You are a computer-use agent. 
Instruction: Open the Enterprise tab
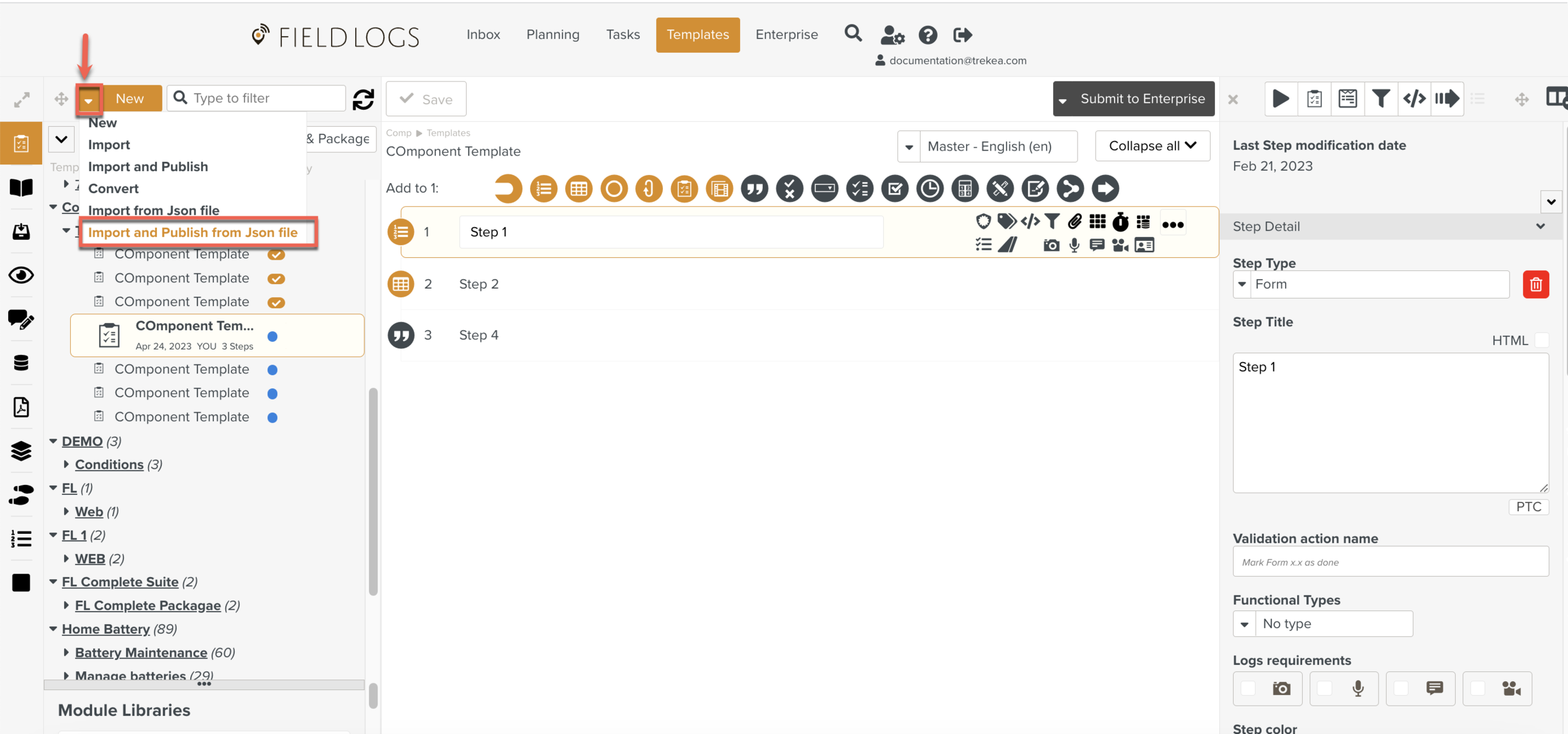(x=787, y=35)
